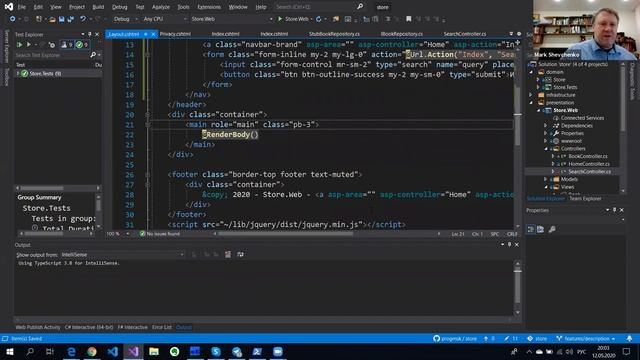Toggle word wrap in the Output toolbar
The image size is (640, 360).
240,254
